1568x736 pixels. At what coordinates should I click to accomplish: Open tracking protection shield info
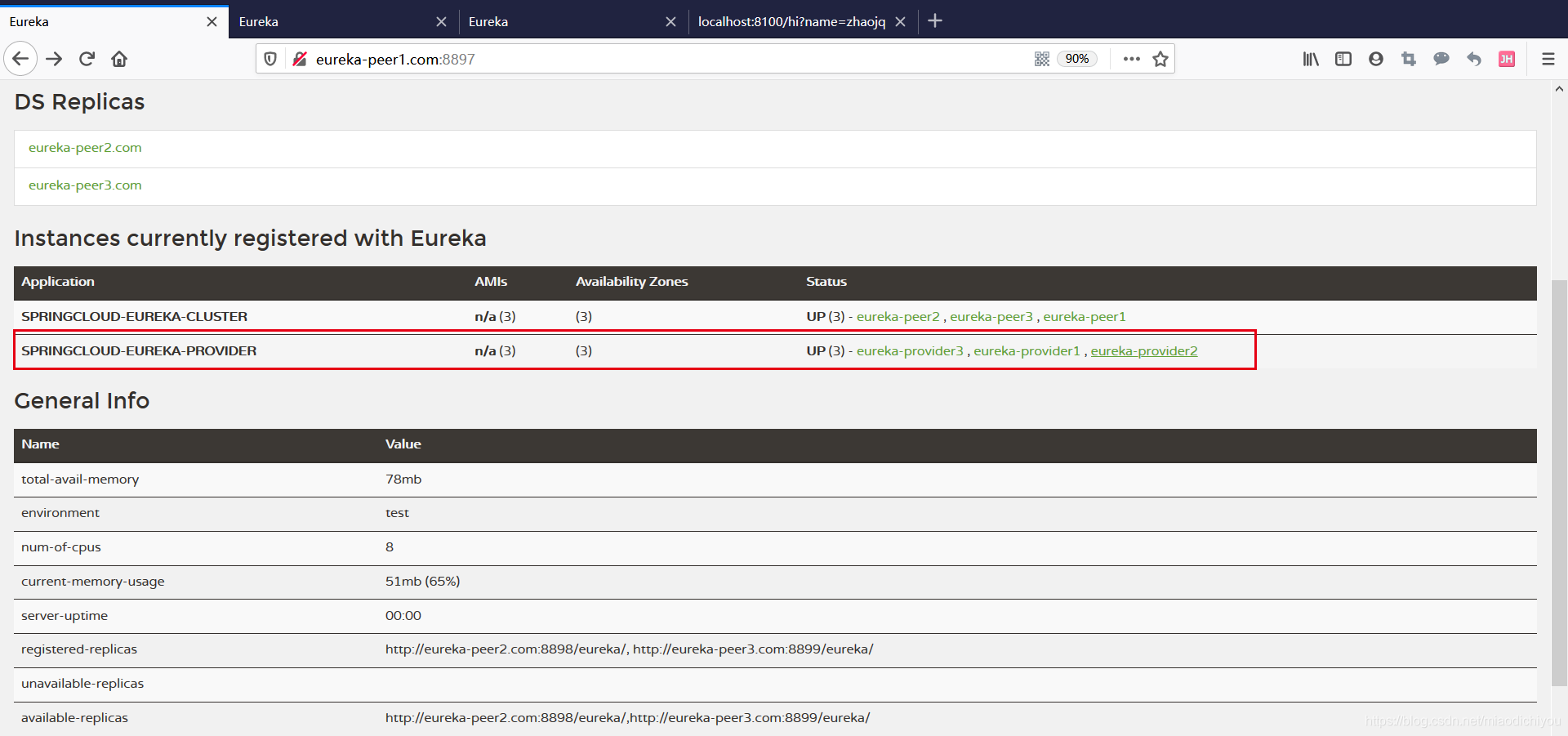(270, 59)
